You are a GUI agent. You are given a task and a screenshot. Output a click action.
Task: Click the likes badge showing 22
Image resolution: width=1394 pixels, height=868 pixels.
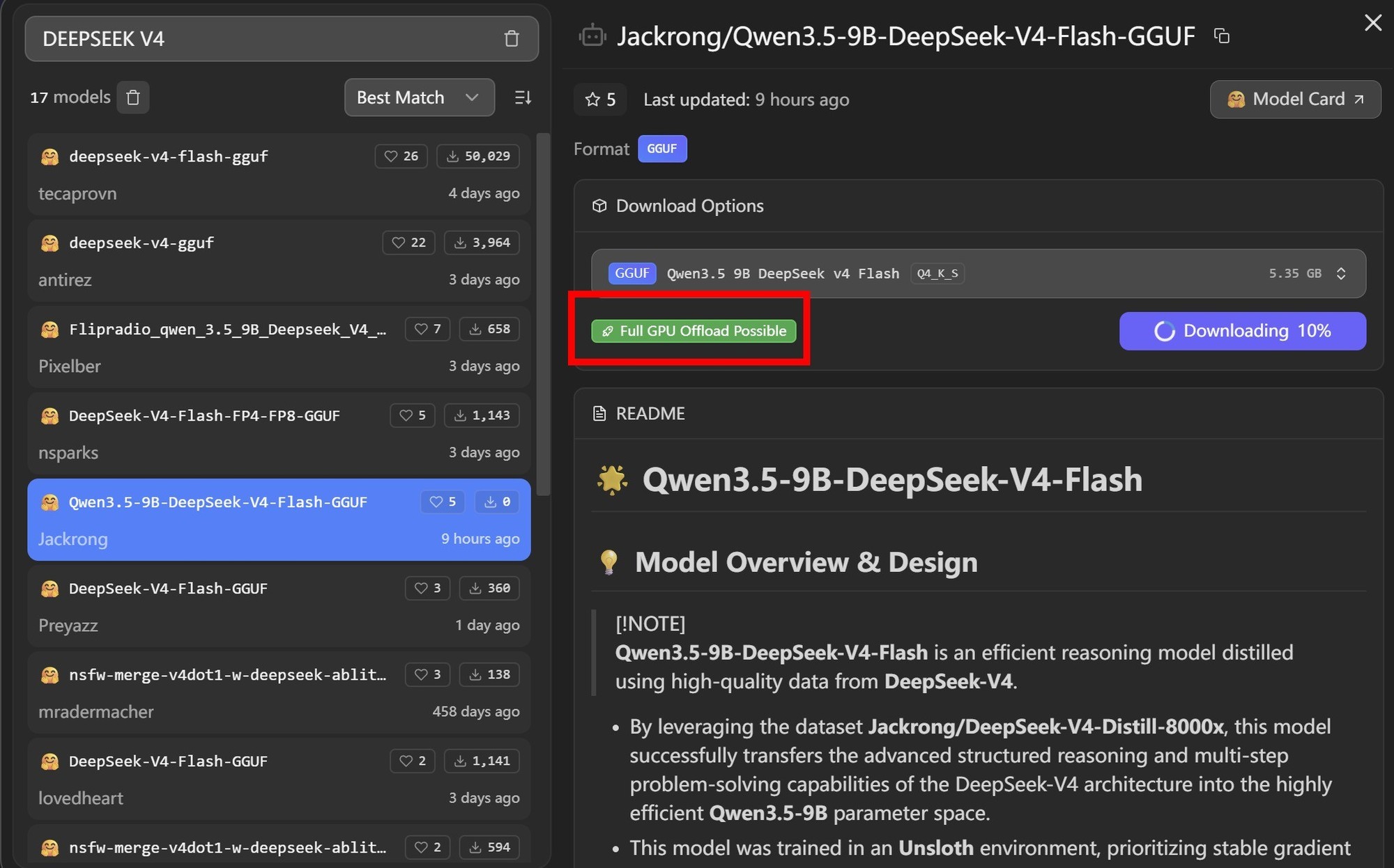pos(408,242)
